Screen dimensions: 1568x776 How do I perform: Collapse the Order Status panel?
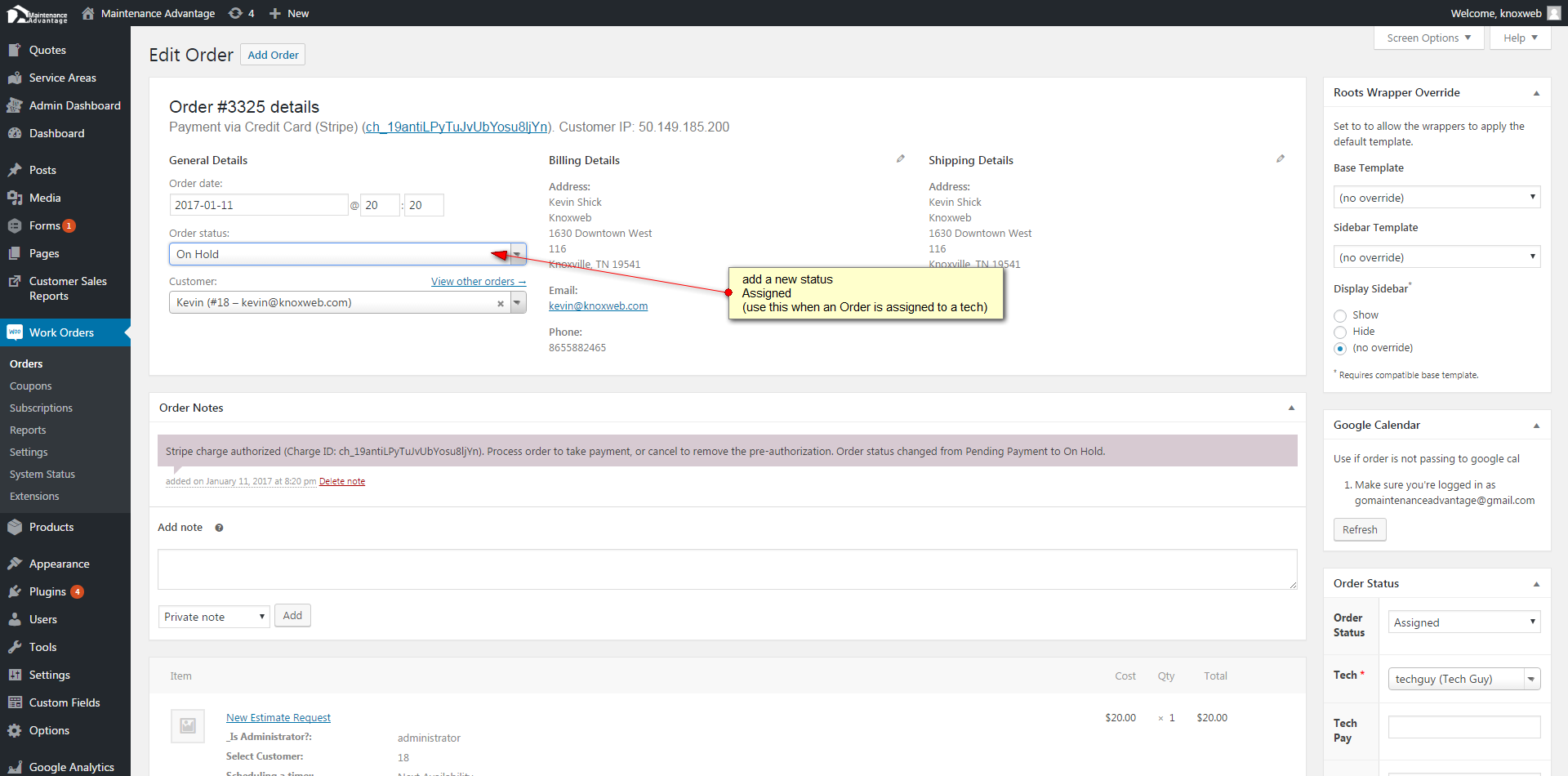(x=1536, y=584)
